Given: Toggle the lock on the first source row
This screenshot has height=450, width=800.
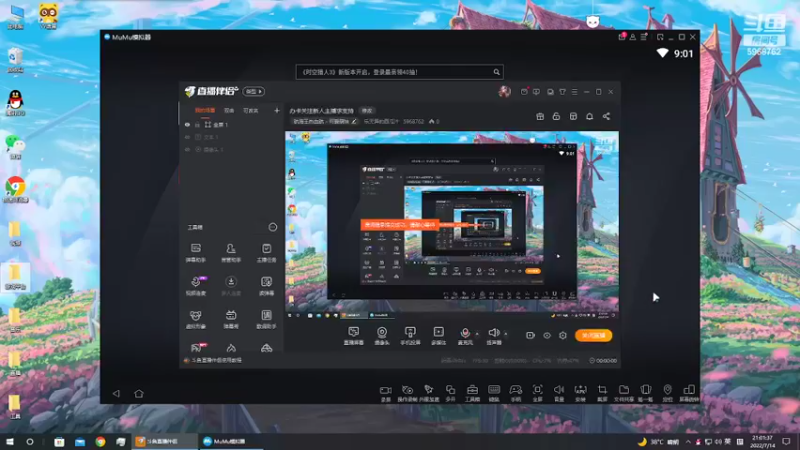Looking at the screenshot, I should pyautogui.click(x=197, y=125).
